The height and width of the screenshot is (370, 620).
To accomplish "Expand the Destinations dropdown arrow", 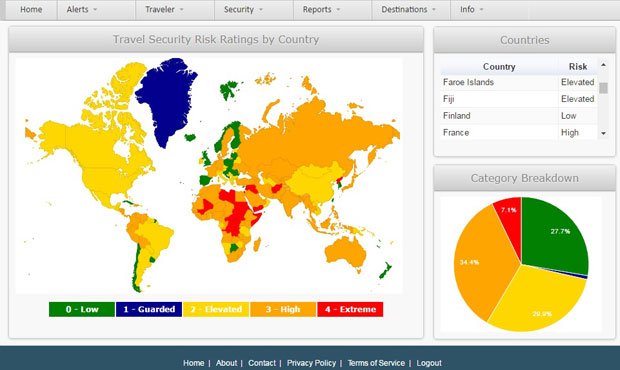I will [434, 10].
